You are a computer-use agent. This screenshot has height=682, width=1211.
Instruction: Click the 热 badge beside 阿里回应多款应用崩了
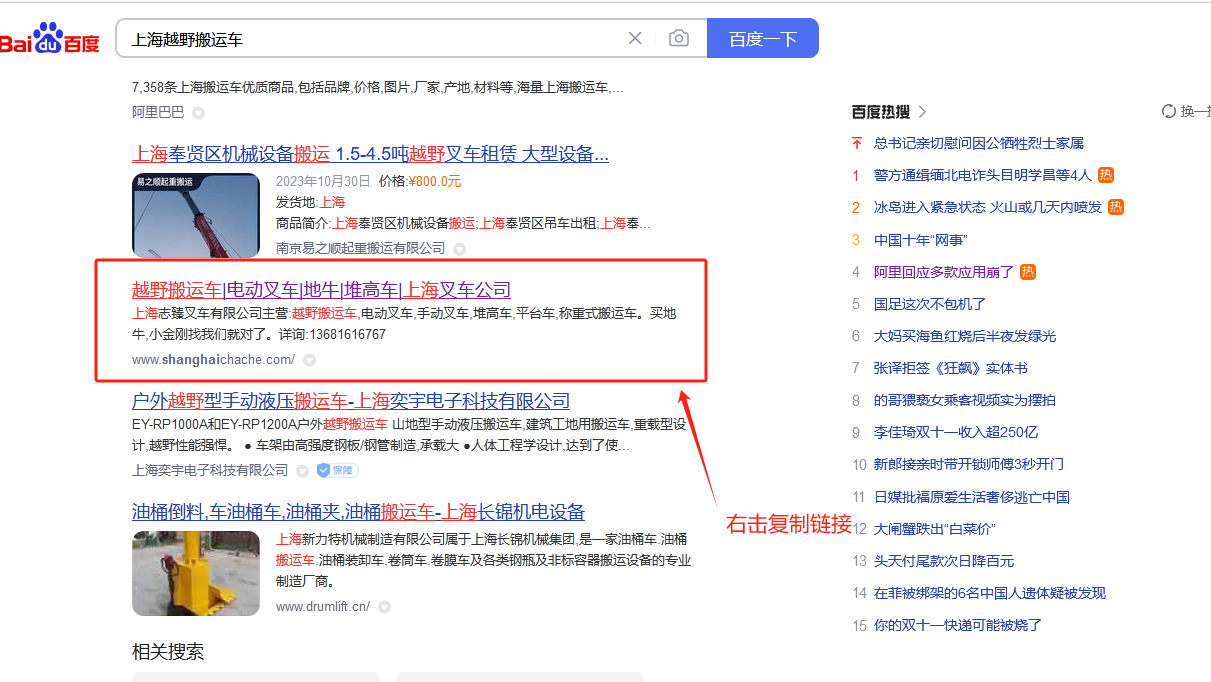point(1028,271)
